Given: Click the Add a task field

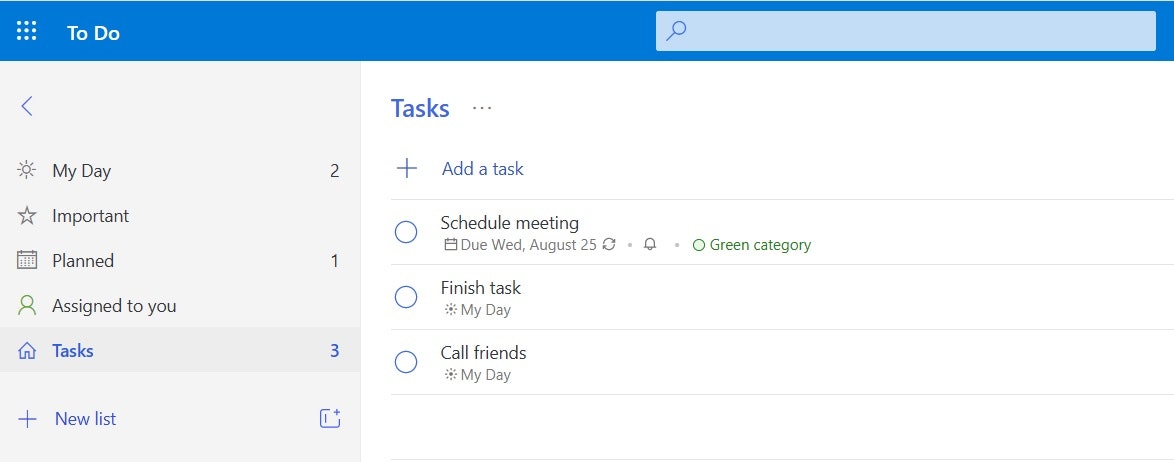Looking at the screenshot, I should 483,169.
